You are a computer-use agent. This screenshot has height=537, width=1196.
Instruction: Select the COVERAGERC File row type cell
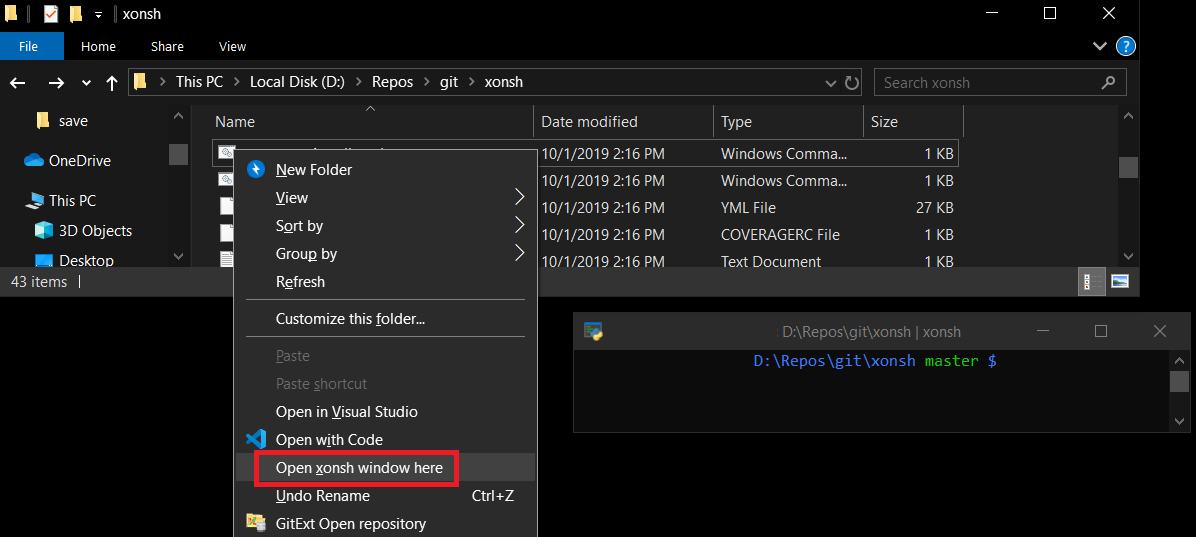click(780, 234)
